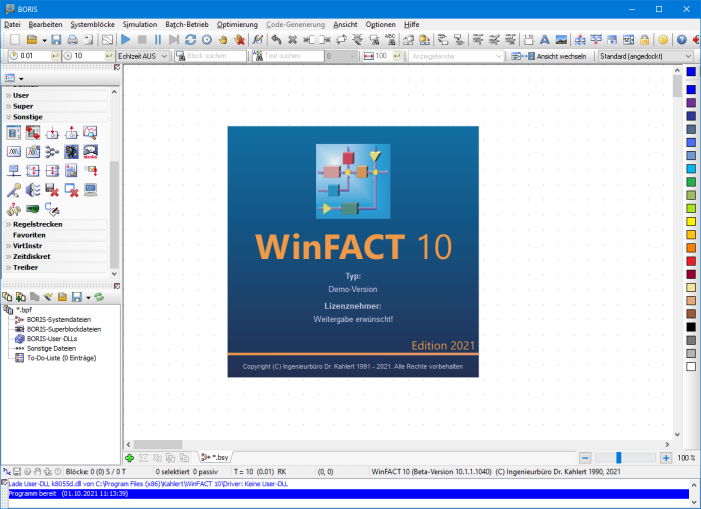Image resolution: width=701 pixels, height=509 pixels.
Task: Click the gear settings icon in toolbar
Action: (x=663, y=40)
